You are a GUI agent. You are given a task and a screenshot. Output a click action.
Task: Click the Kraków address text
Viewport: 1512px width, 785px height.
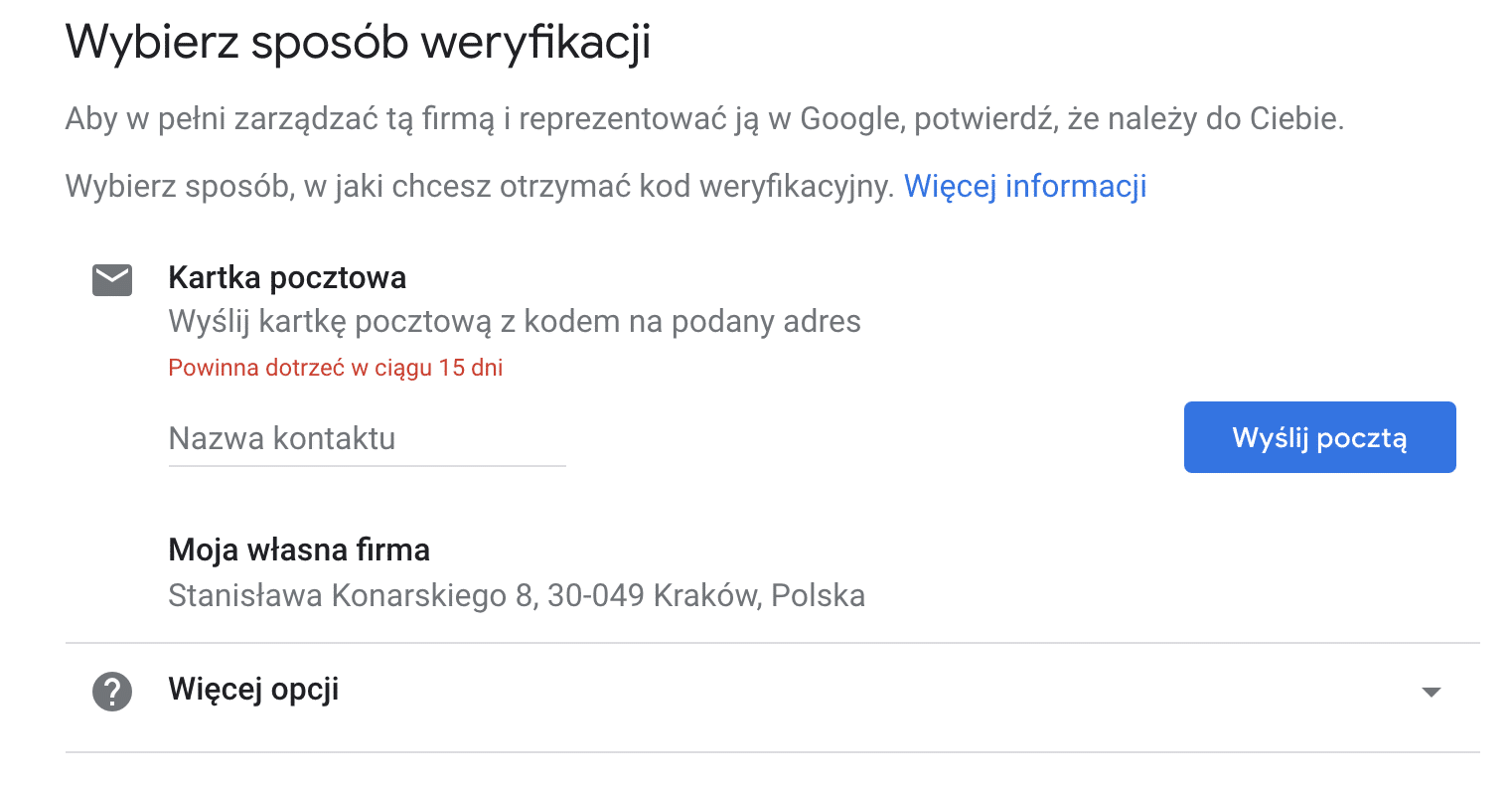[x=516, y=595]
